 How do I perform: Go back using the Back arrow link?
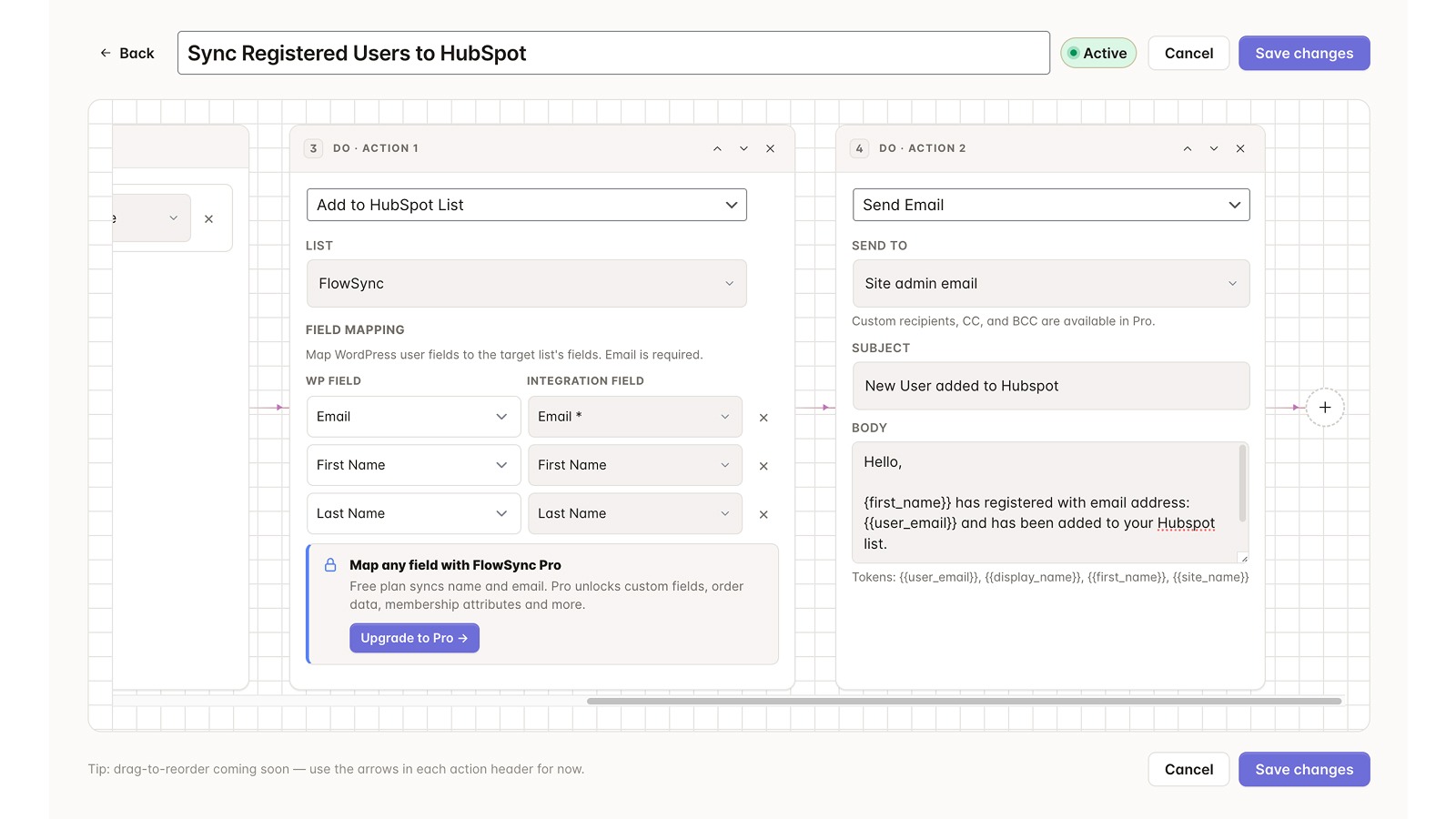(127, 54)
